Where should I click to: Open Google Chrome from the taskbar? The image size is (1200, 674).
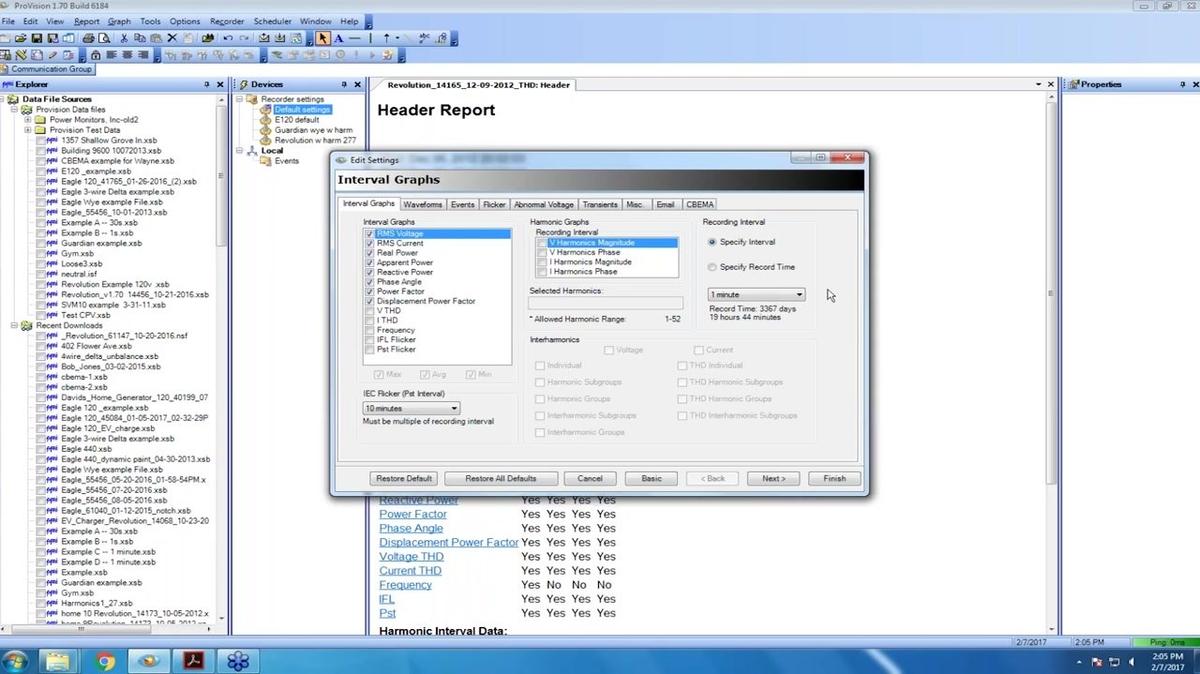[105, 660]
